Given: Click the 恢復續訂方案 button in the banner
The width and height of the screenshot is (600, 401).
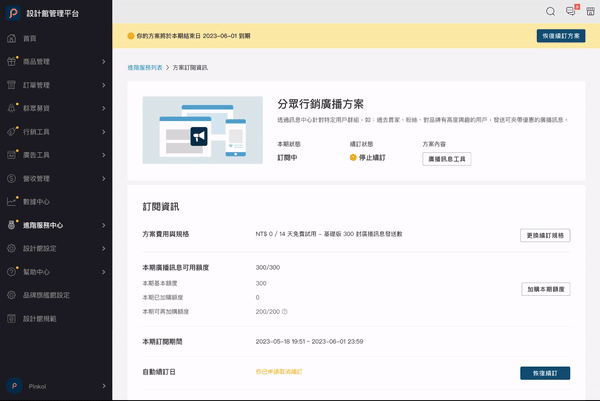Looking at the screenshot, I should [561, 36].
